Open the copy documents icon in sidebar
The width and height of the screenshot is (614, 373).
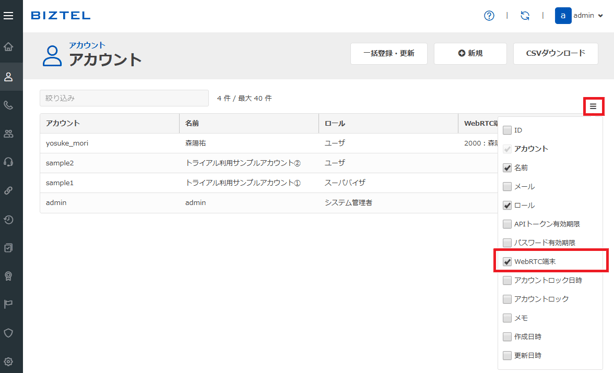(x=8, y=248)
